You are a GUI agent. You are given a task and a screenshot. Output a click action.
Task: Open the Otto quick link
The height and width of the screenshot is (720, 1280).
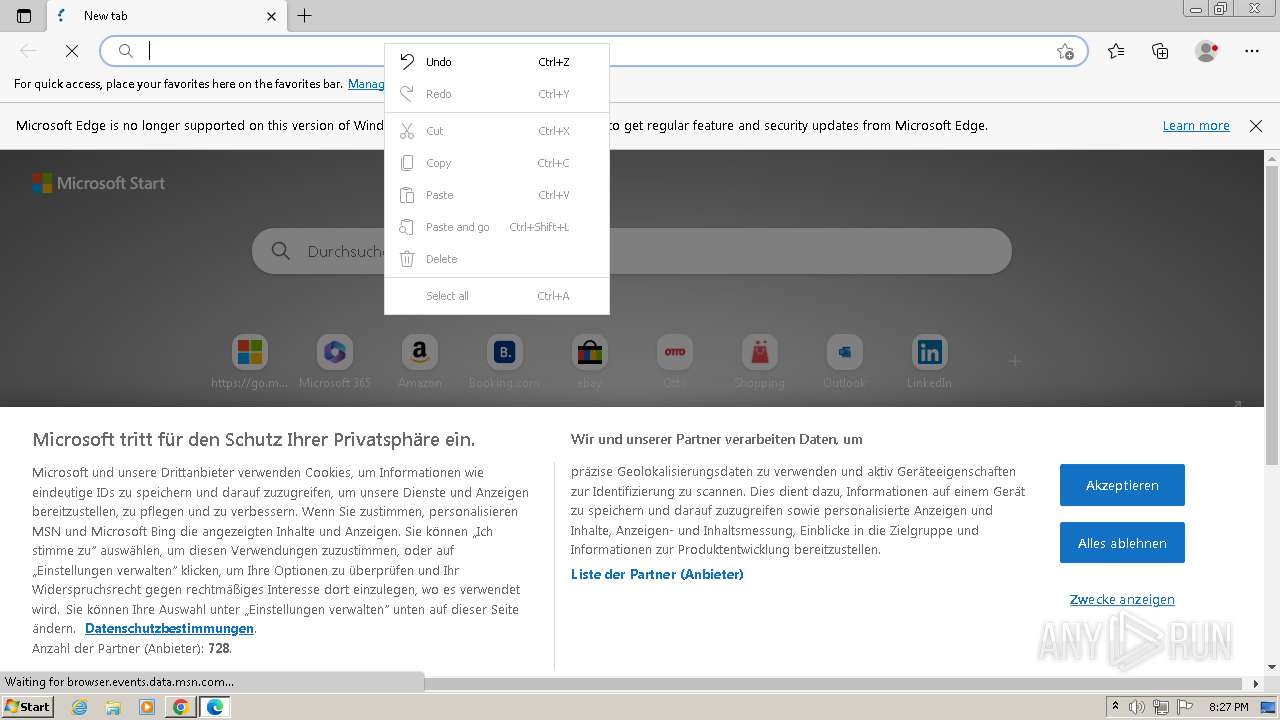675,362
